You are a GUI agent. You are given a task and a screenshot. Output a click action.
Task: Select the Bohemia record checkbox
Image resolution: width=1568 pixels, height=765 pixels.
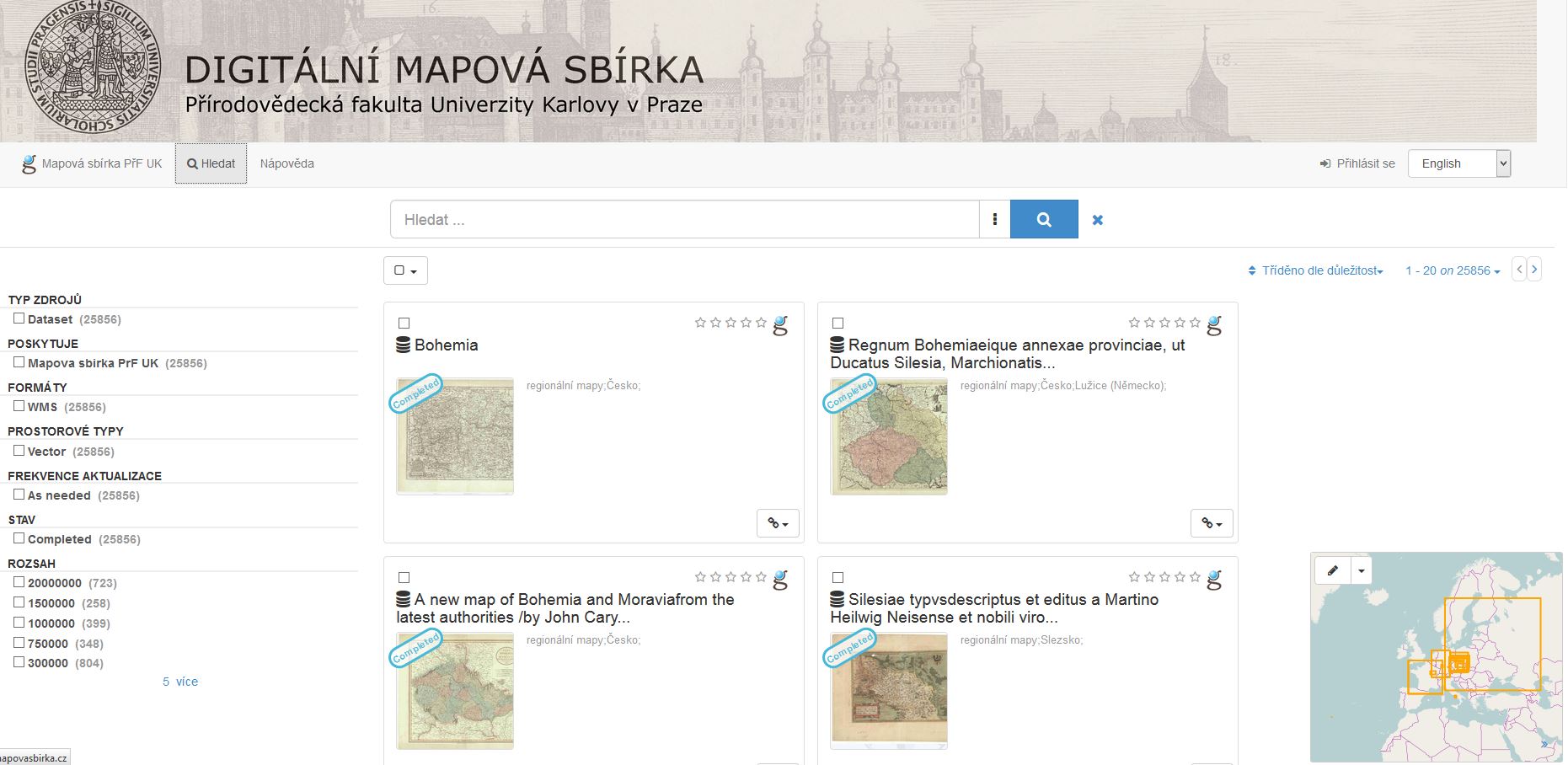[404, 324]
